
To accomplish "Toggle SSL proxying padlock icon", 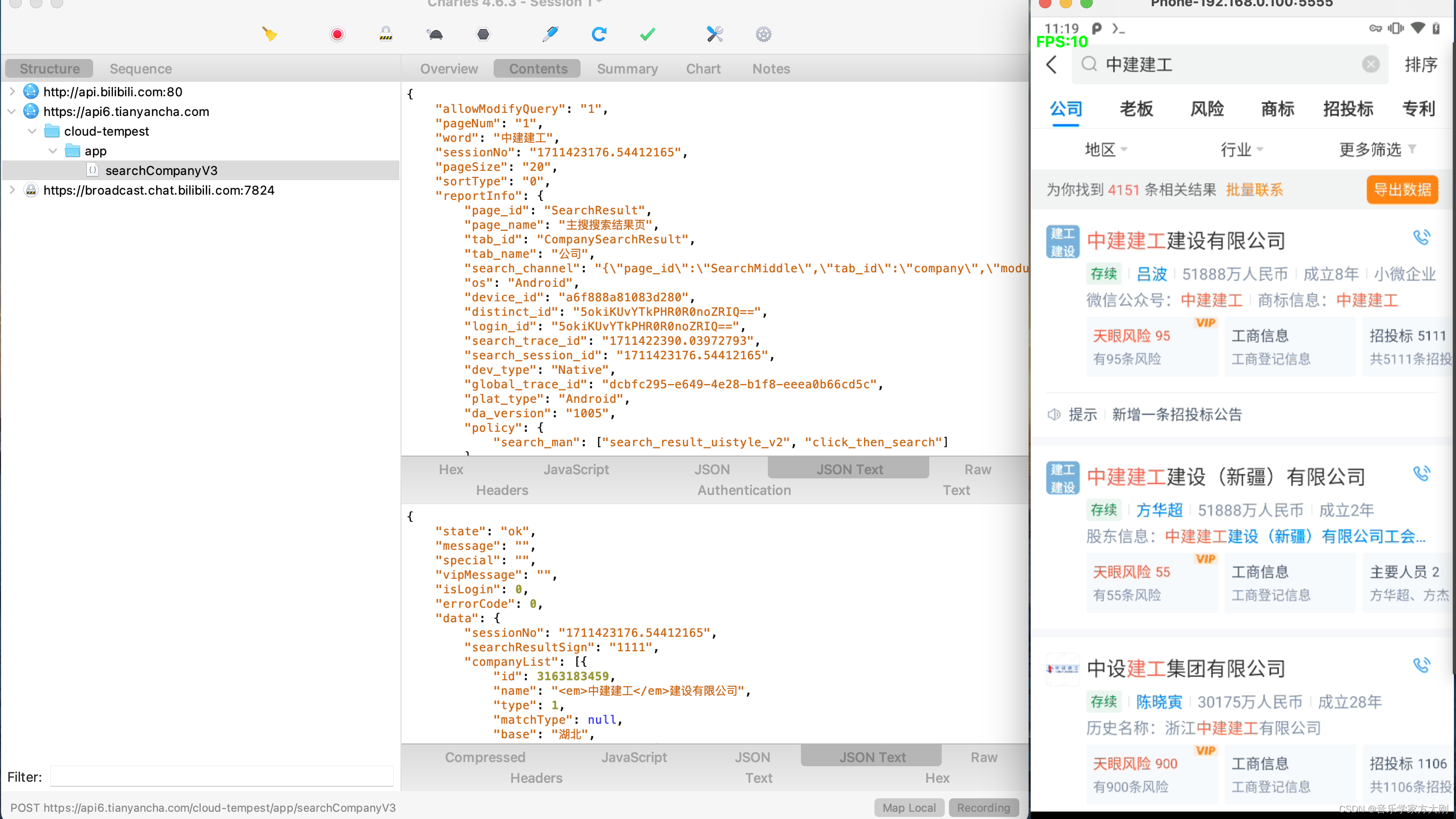I will click(x=386, y=34).
